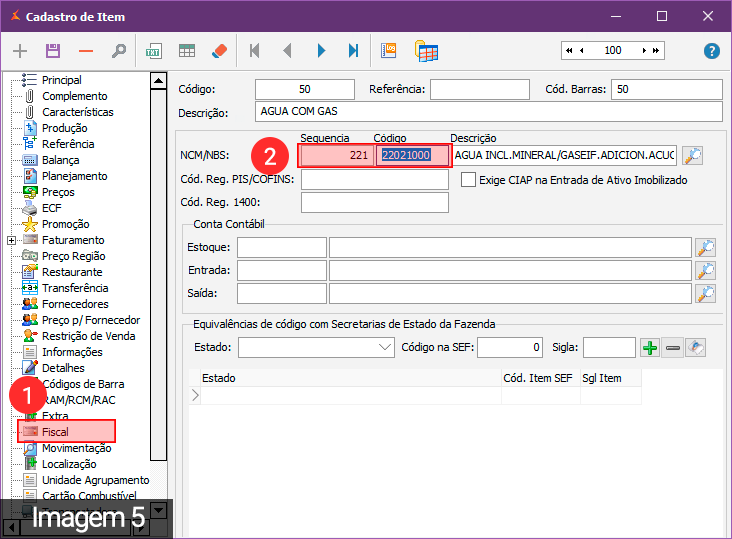Export to TXT file icon
Image resolution: width=732 pixels, height=539 pixels.
154,51
